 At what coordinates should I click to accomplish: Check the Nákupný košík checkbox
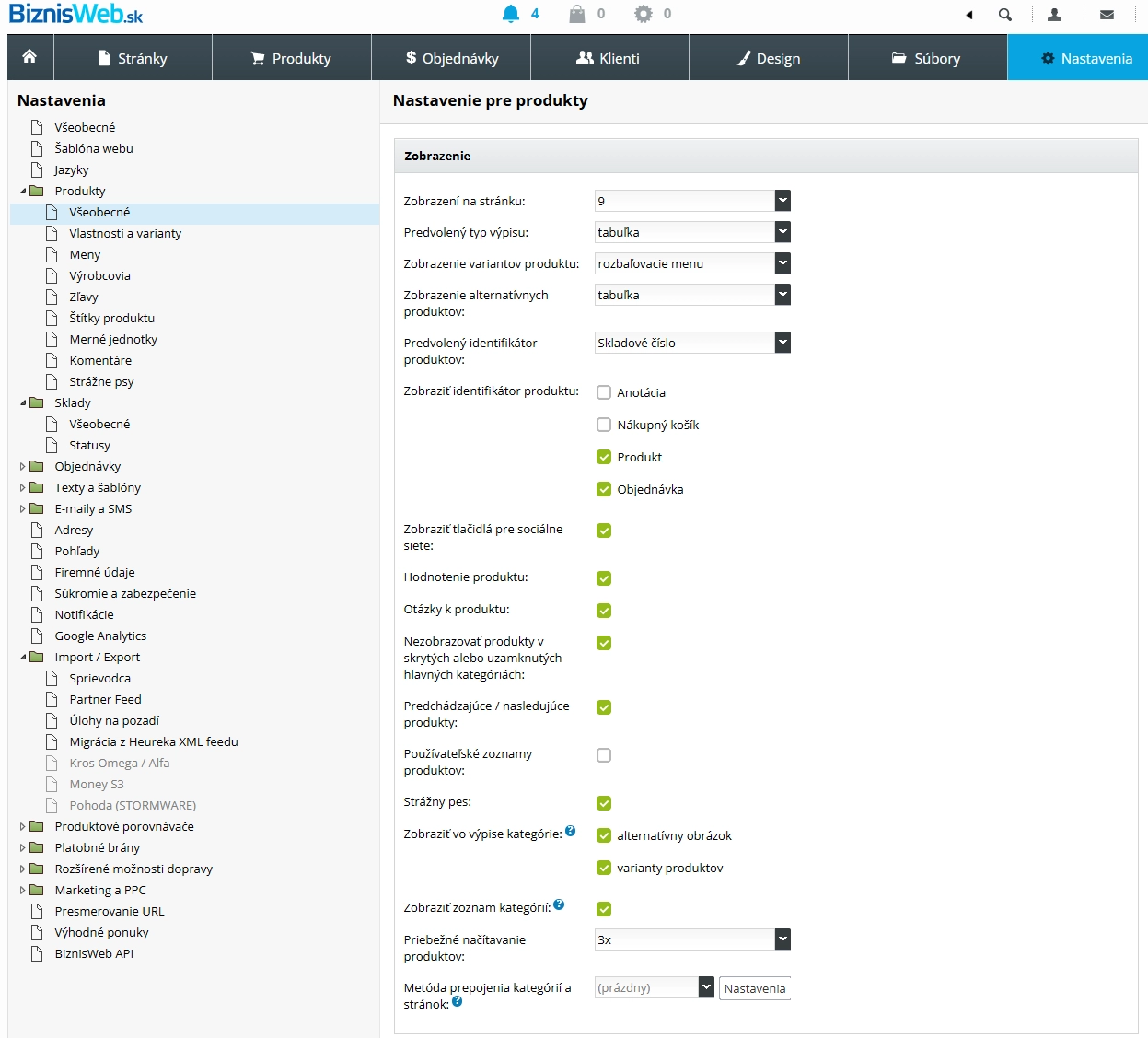coord(604,425)
